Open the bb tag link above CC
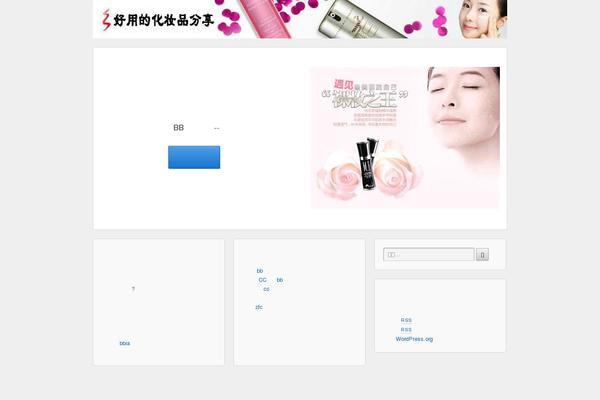600x400 pixels. (x=260, y=271)
